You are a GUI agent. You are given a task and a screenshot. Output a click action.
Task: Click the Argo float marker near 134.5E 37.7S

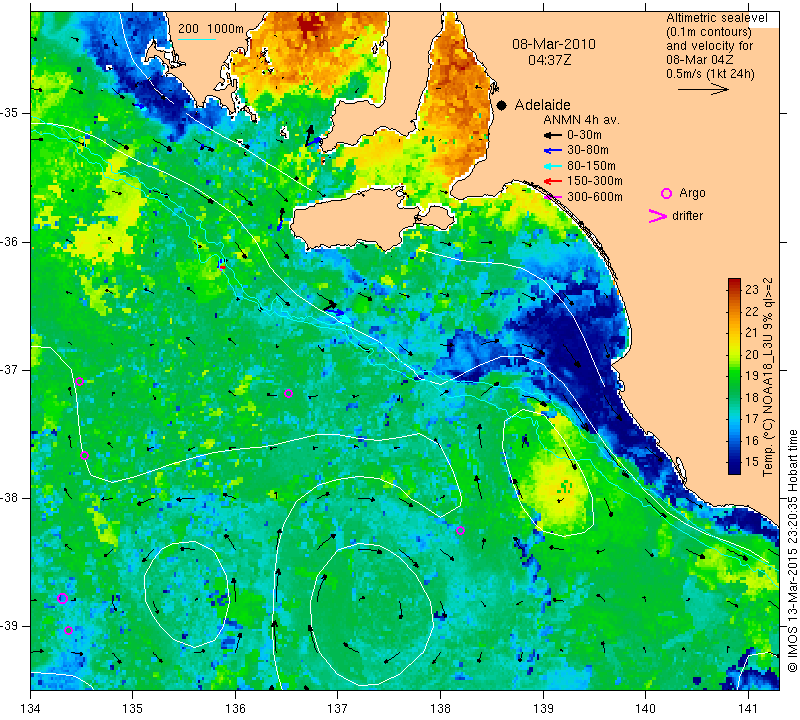click(85, 456)
